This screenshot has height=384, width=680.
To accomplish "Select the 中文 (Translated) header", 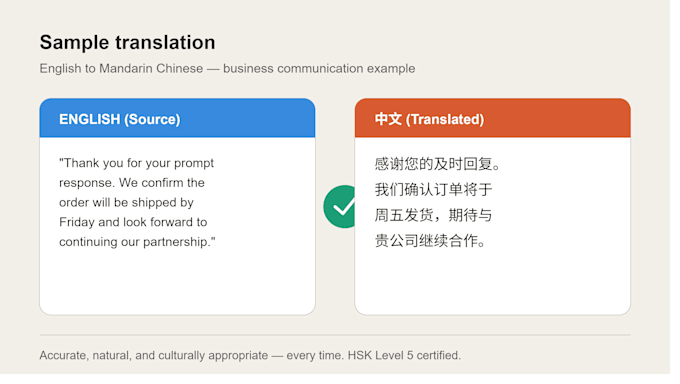I will (x=429, y=119).
